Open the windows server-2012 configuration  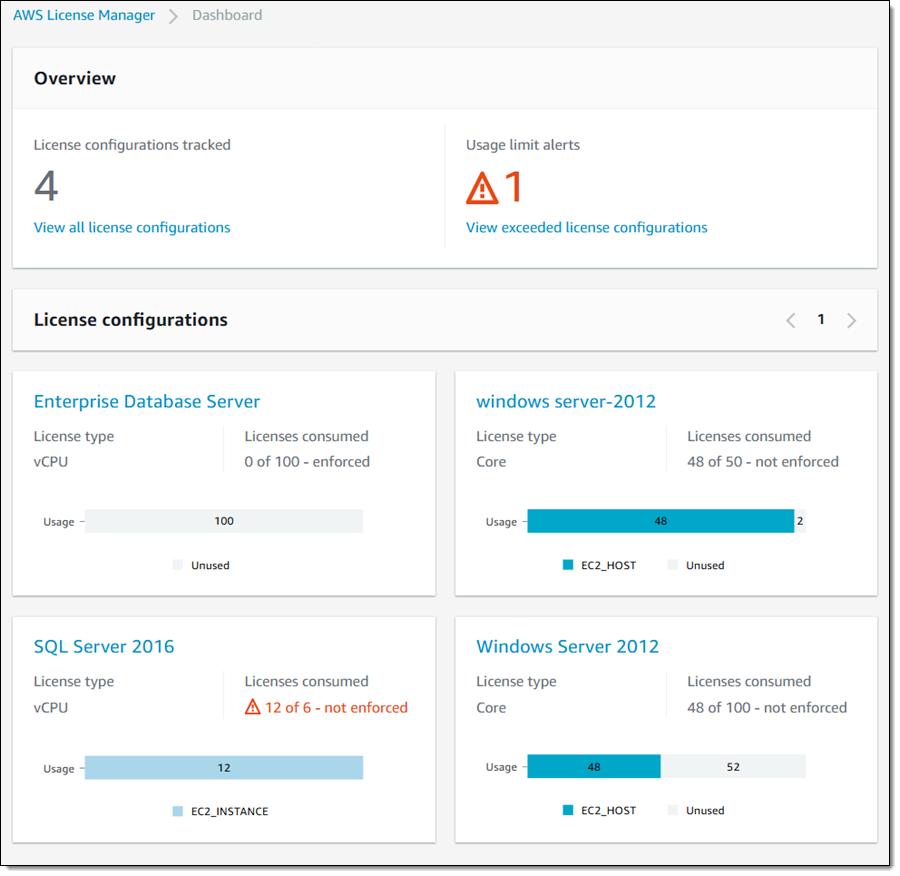tap(566, 401)
